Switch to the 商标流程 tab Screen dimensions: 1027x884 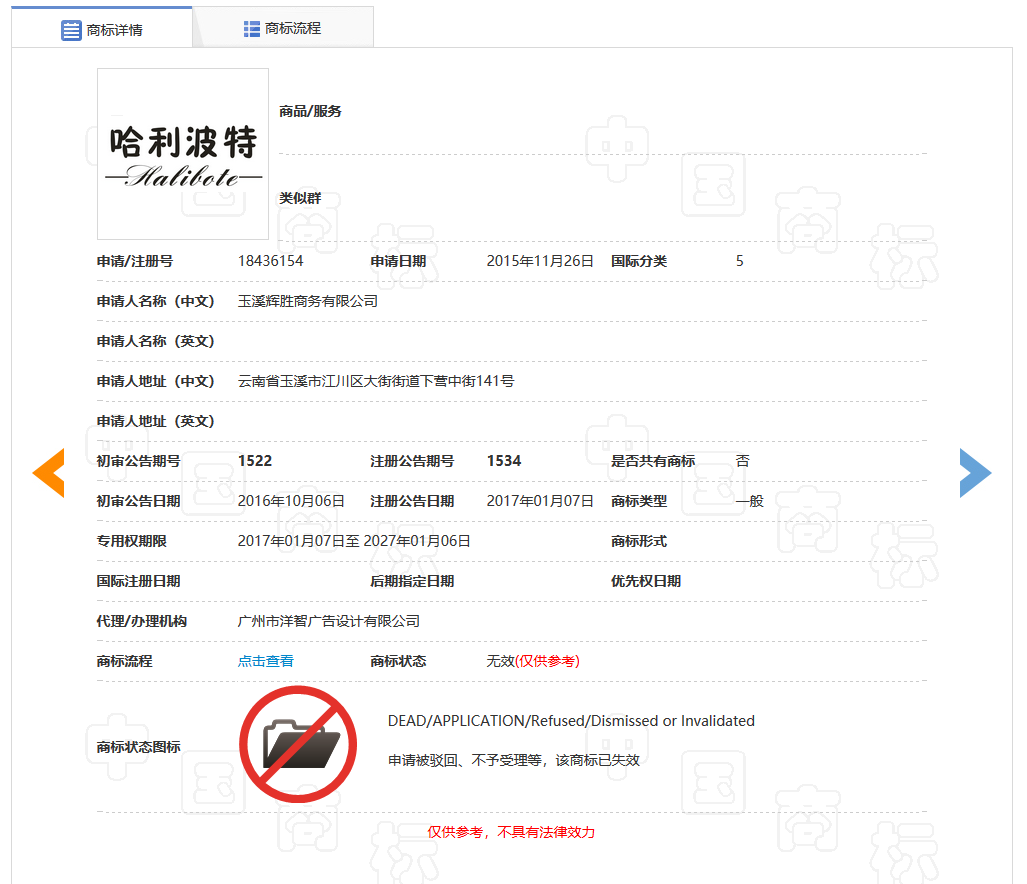283,28
